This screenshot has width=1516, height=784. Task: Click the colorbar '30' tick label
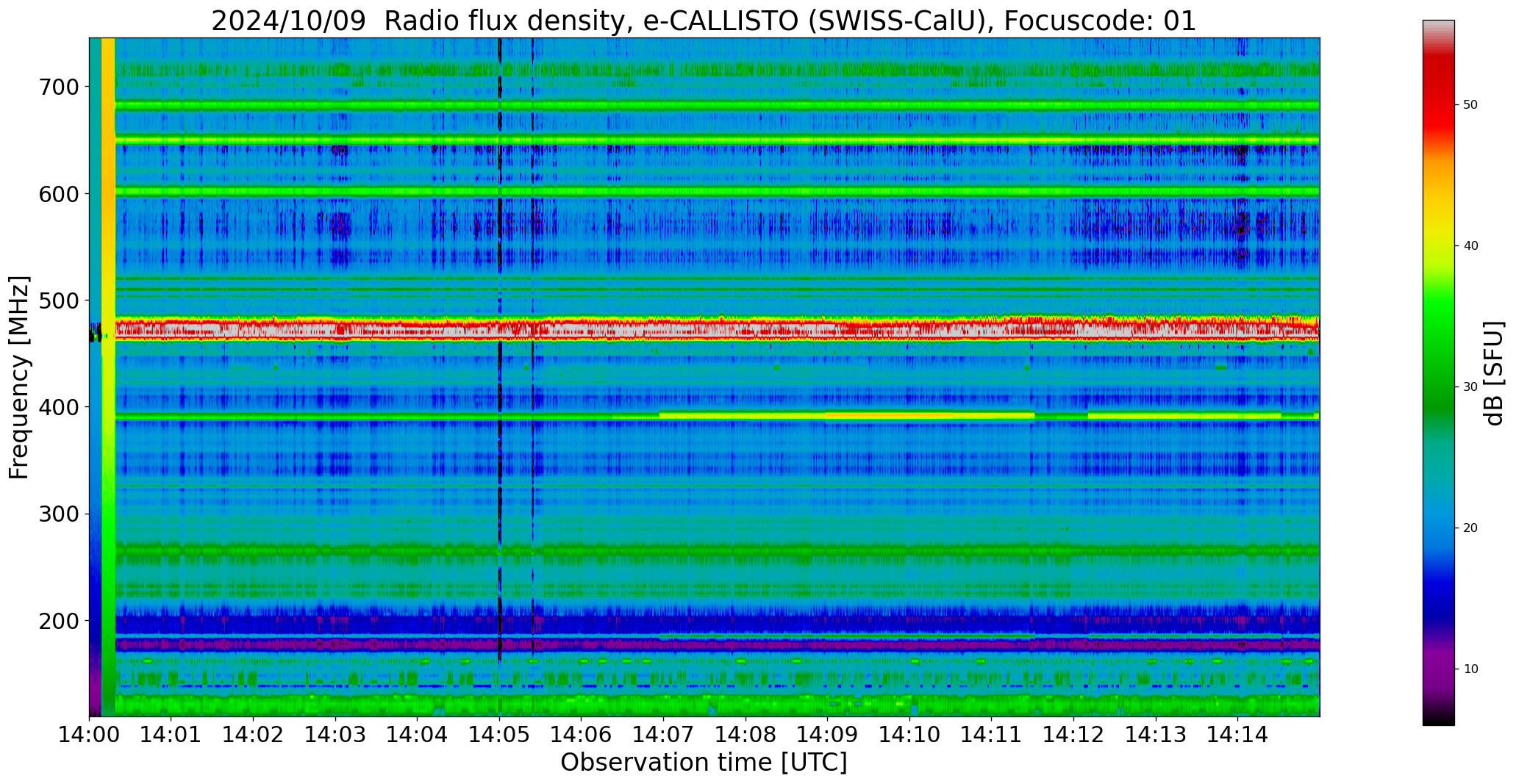click(x=1470, y=387)
